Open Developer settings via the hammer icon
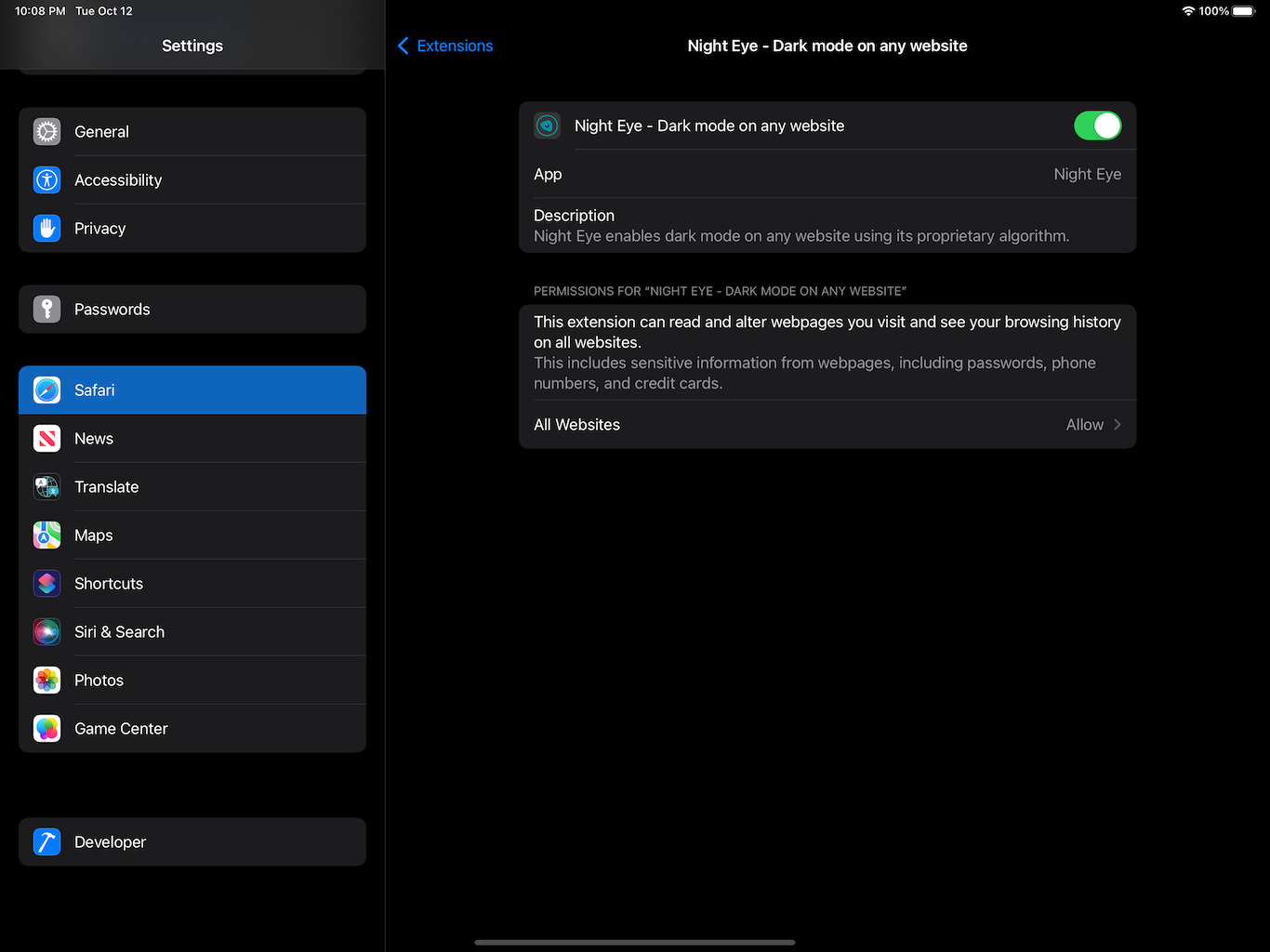This screenshot has height=952, width=1270. click(x=46, y=841)
